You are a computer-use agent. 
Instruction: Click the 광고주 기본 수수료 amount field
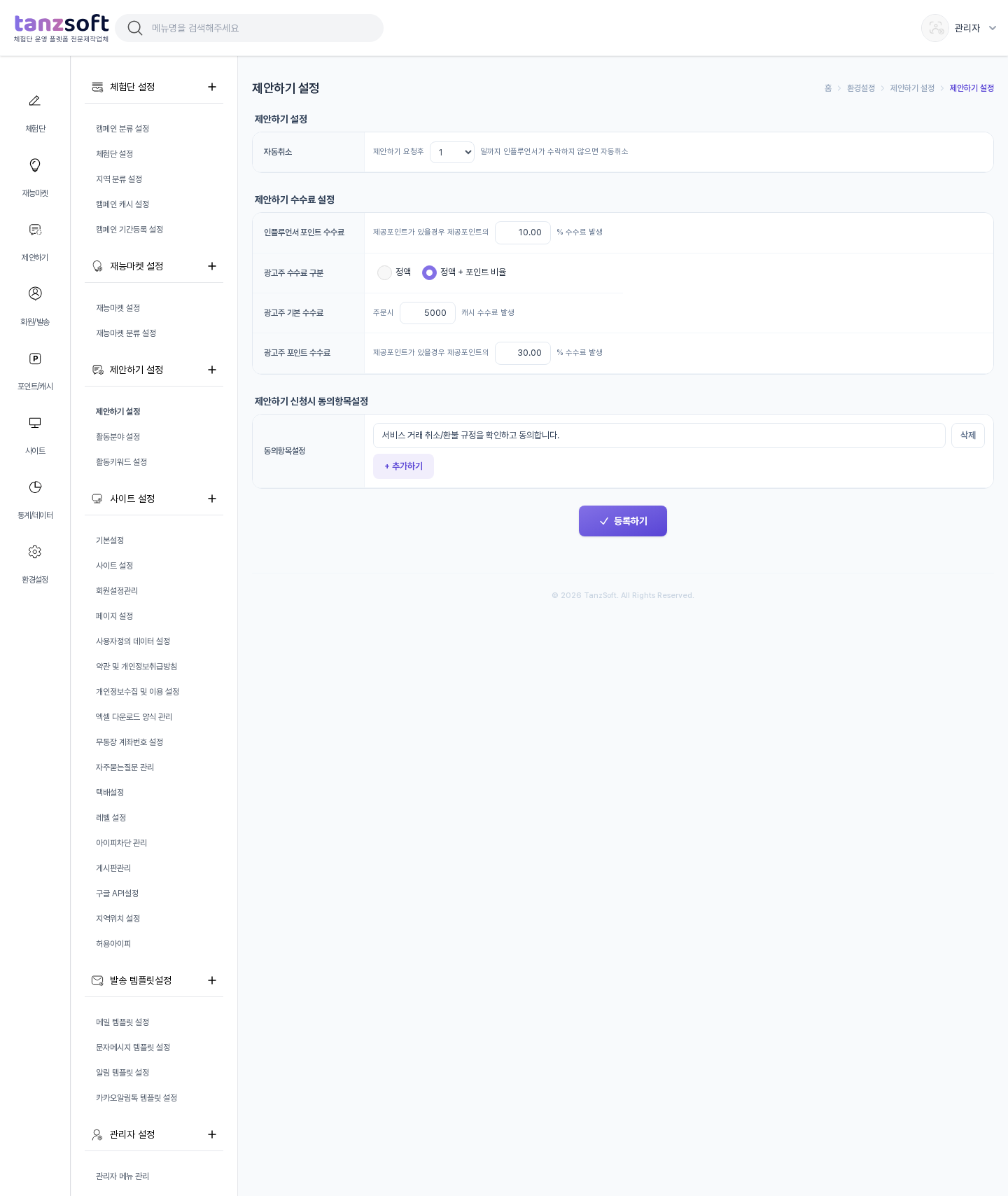[428, 313]
